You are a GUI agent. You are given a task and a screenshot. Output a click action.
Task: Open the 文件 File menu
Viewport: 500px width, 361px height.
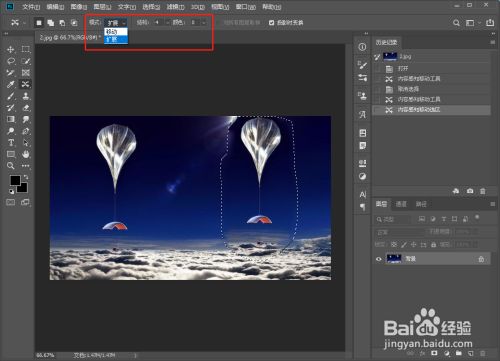coord(31,7)
